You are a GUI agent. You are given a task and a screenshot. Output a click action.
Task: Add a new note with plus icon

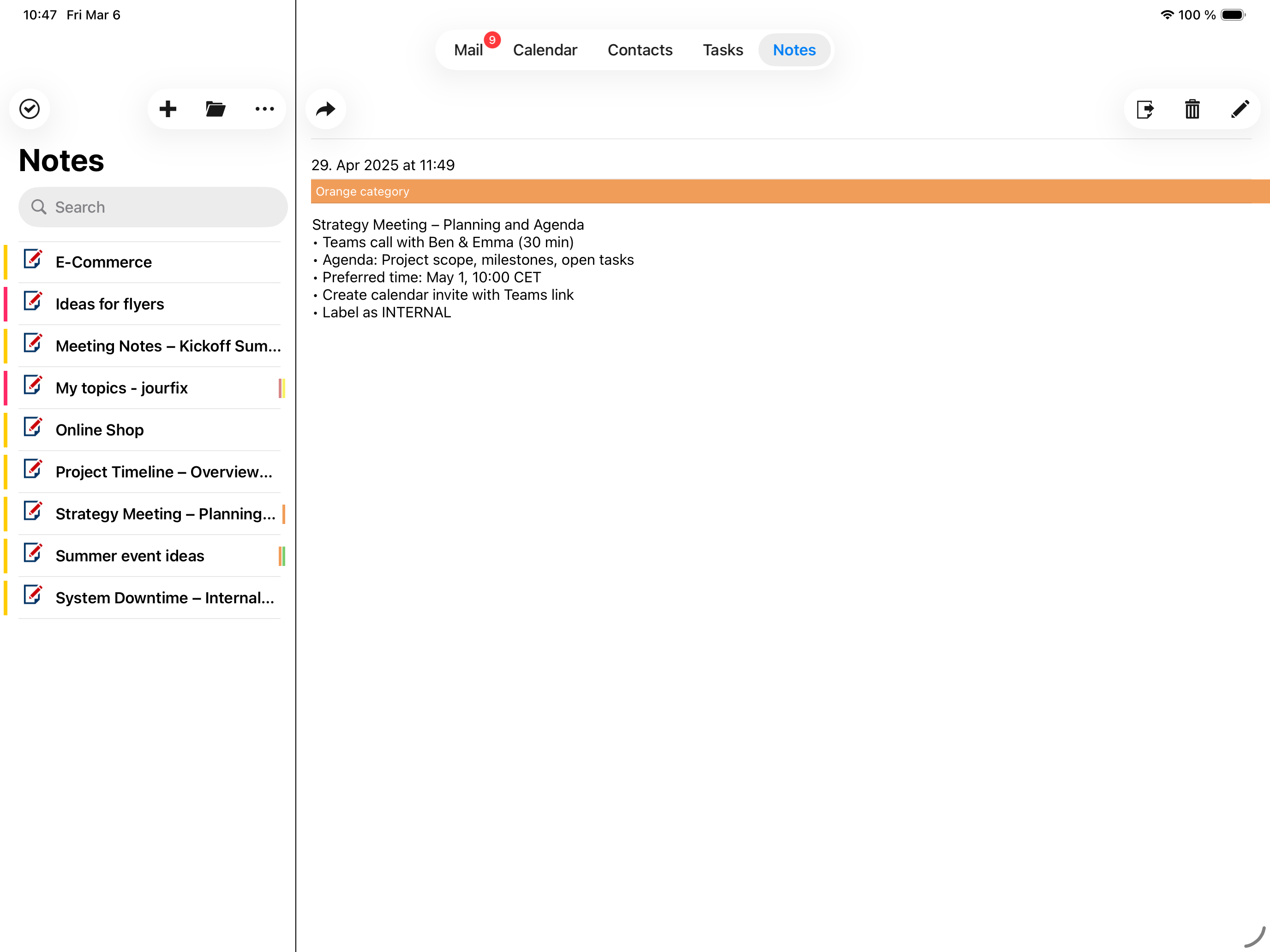pos(168,109)
